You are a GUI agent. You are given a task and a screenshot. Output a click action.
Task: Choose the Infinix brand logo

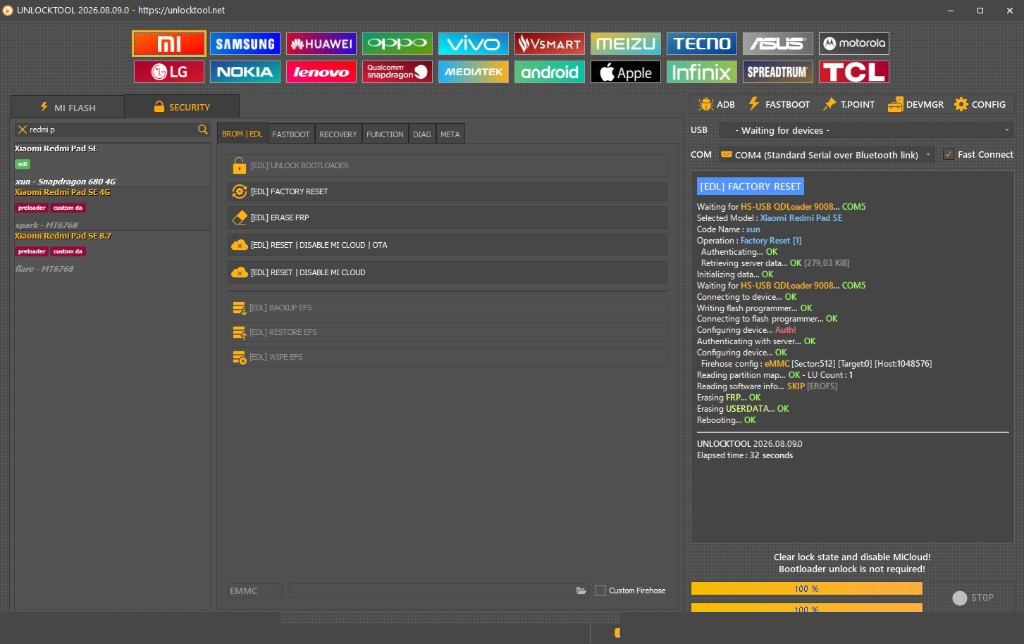click(x=701, y=72)
